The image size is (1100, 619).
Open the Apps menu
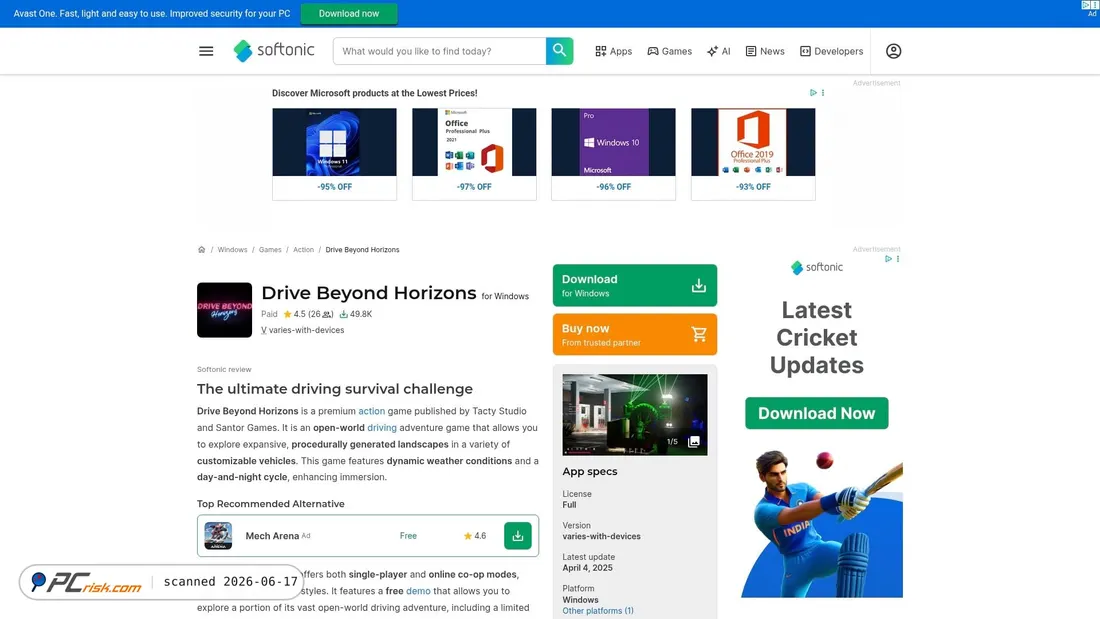pos(614,51)
